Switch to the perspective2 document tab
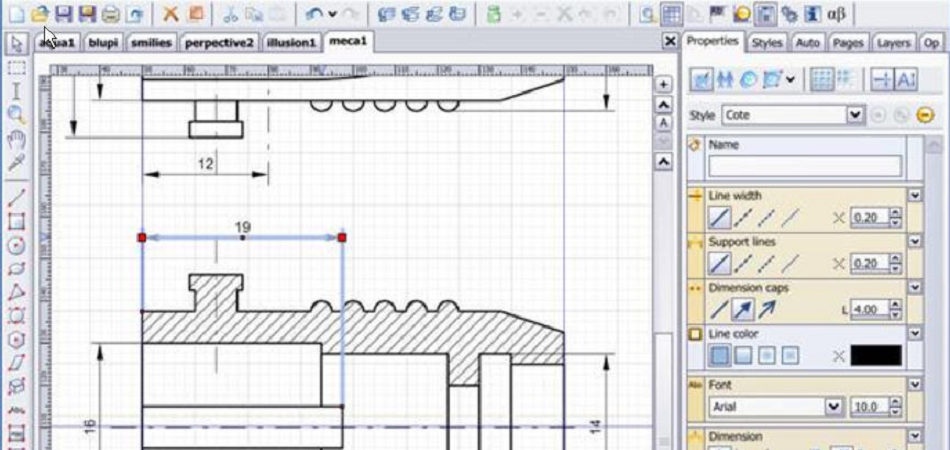 pyautogui.click(x=219, y=43)
